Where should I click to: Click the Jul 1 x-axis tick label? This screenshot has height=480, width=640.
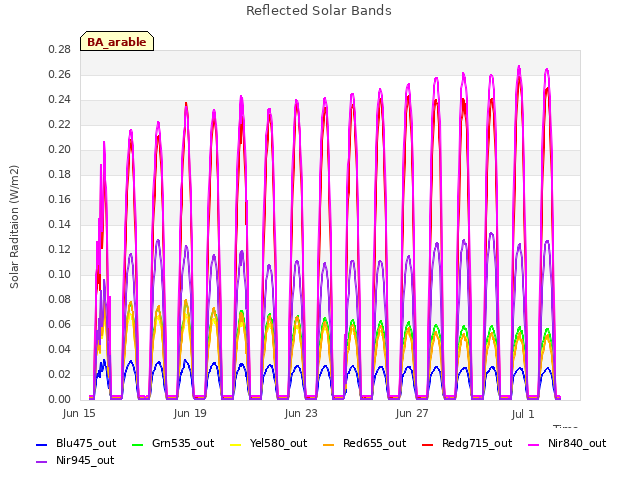pyautogui.click(x=523, y=414)
